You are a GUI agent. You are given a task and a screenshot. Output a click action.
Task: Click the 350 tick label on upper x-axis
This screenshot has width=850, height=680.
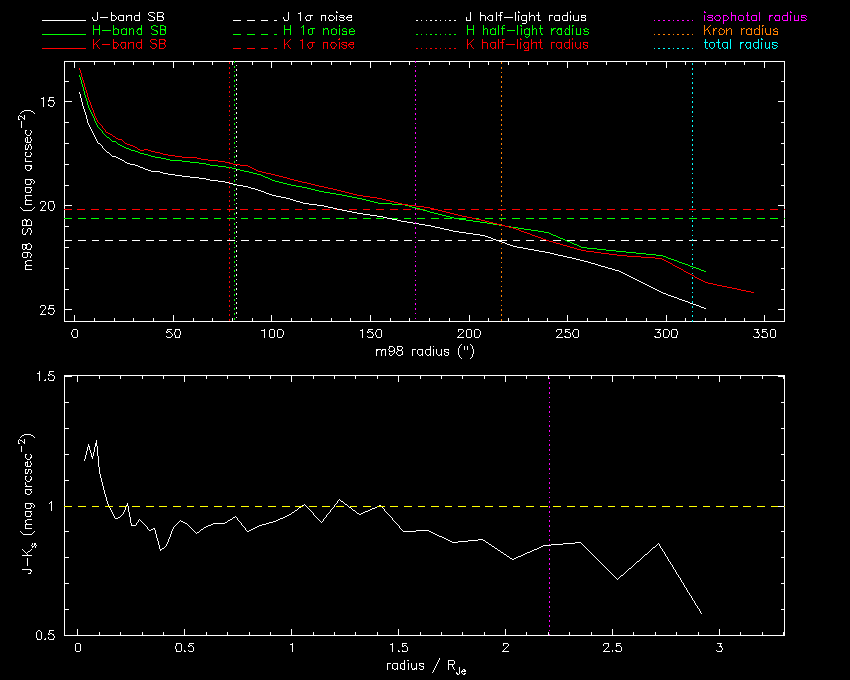[764, 333]
